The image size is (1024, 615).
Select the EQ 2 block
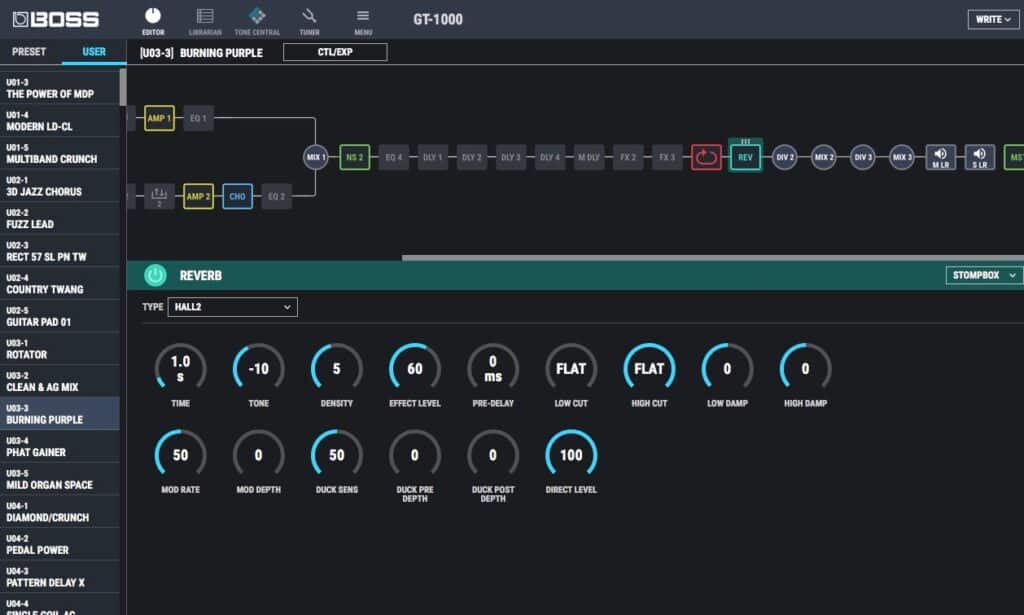(x=276, y=197)
